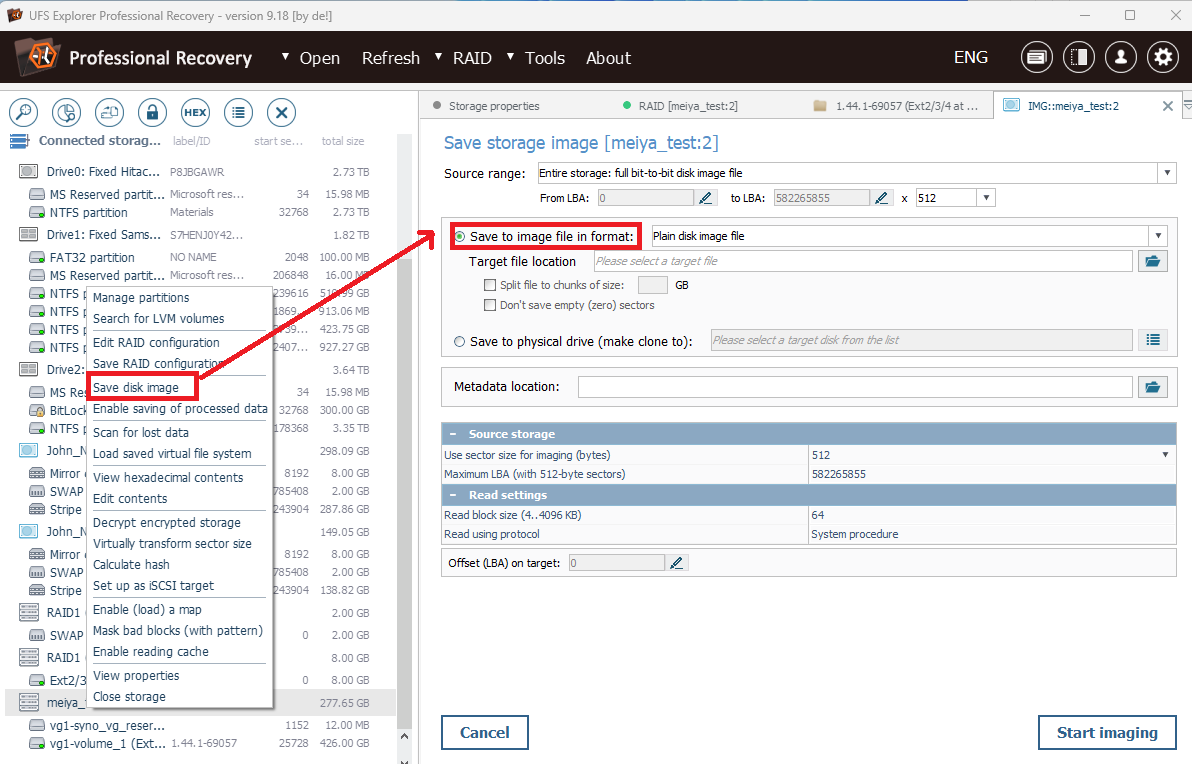Expand the Plain disk image file format dropdown
This screenshot has height=764, width=1192.
(x=1158, y=236)
